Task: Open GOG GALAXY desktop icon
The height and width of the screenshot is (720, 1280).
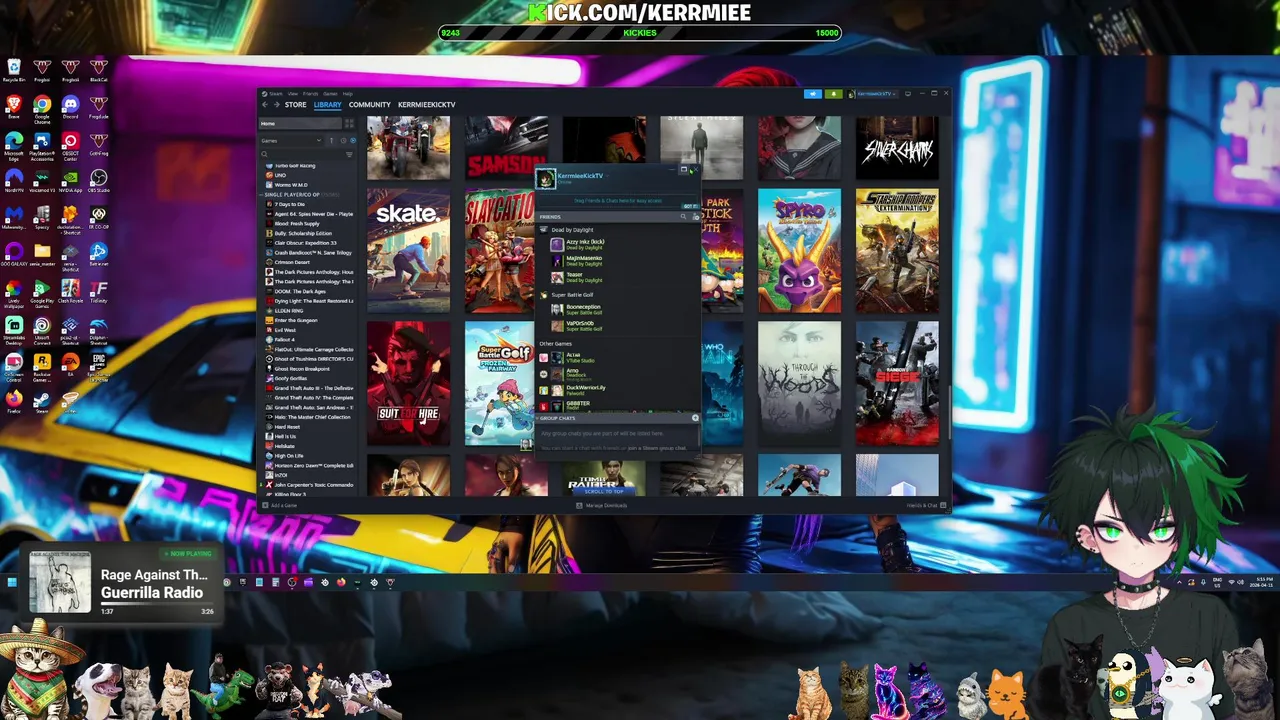Action: pos(14,255)
